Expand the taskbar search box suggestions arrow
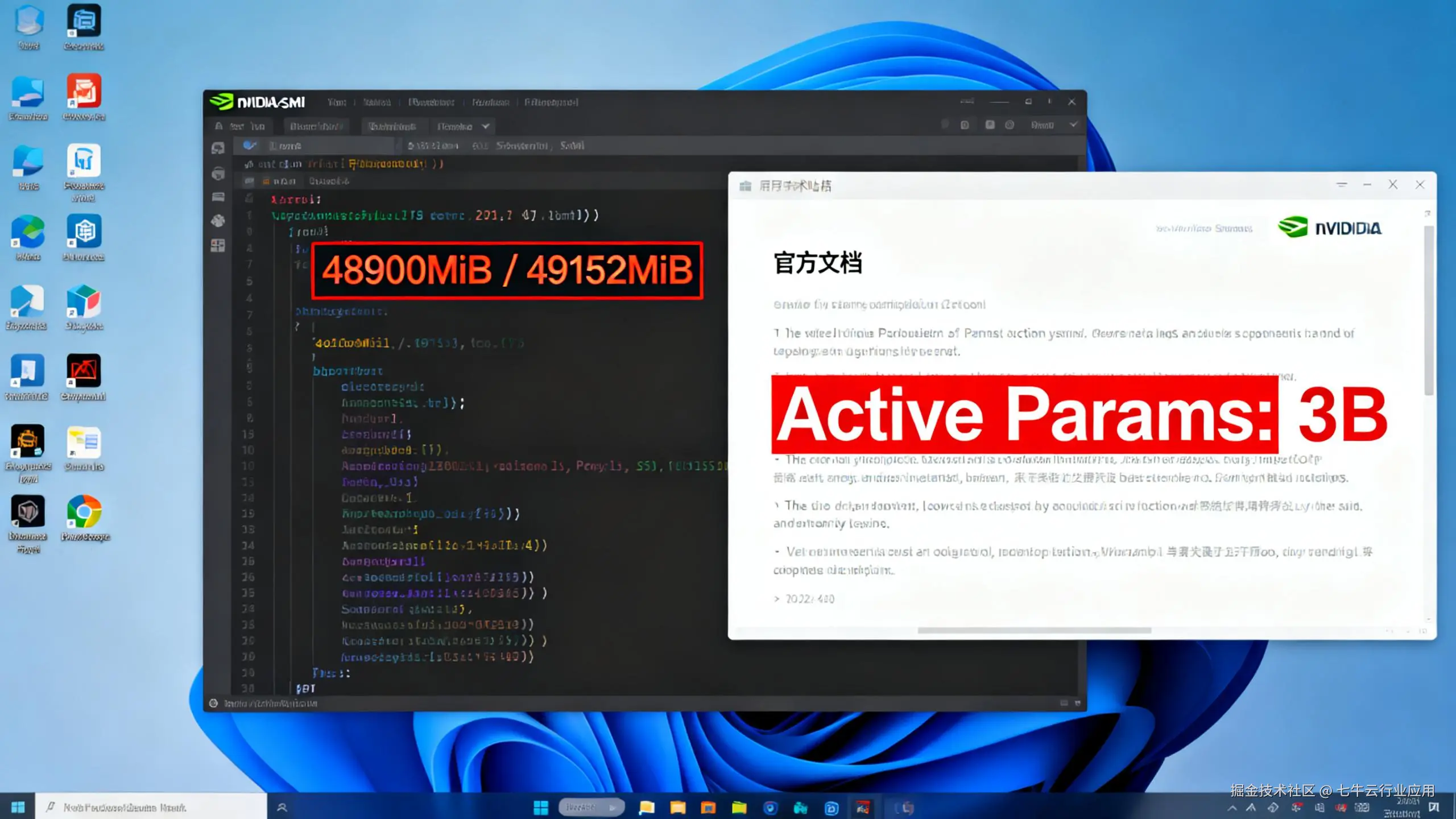The image size is (1456, 819). coord(613,807)
